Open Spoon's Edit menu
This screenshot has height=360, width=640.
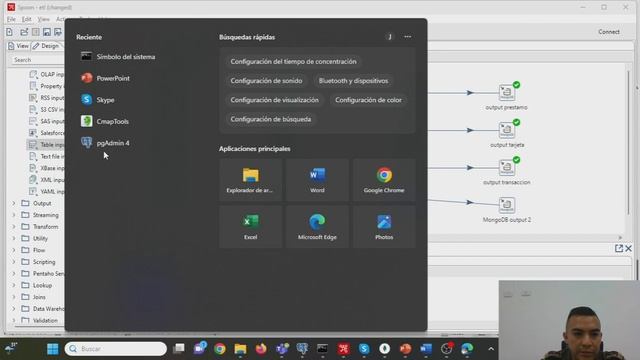(27, 19)
